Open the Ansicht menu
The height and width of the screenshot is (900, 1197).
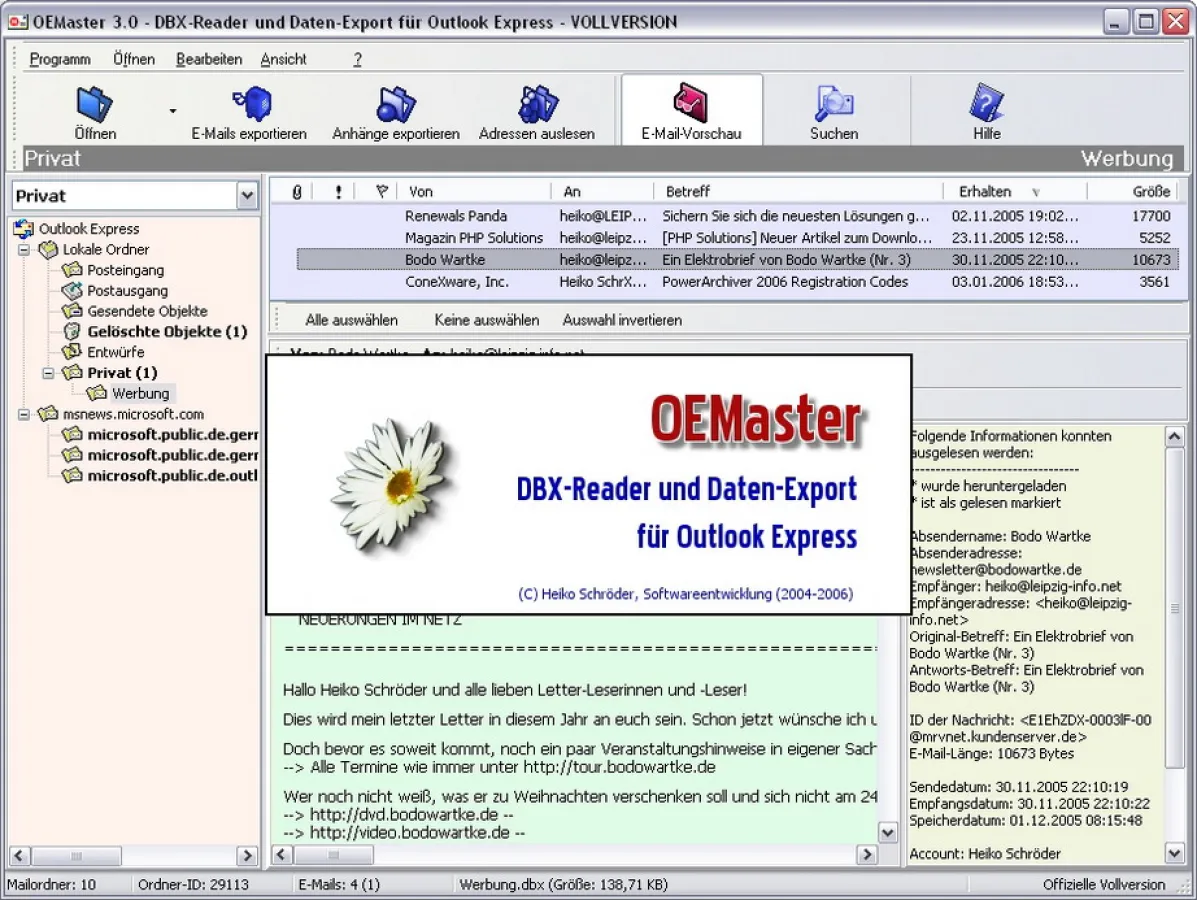click(283, 59)
